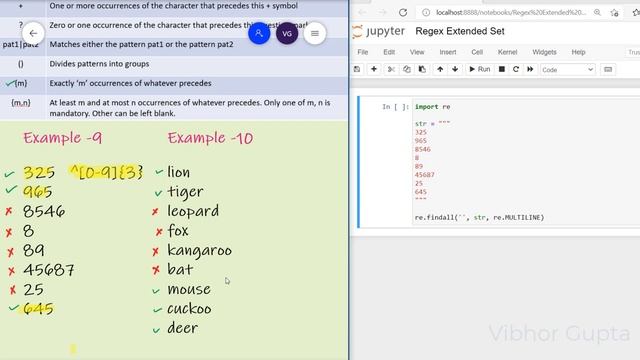The width and height of the screenshot is (640, 360).
Task: Click the back arrow overlay button
Action: coord(33,33)
